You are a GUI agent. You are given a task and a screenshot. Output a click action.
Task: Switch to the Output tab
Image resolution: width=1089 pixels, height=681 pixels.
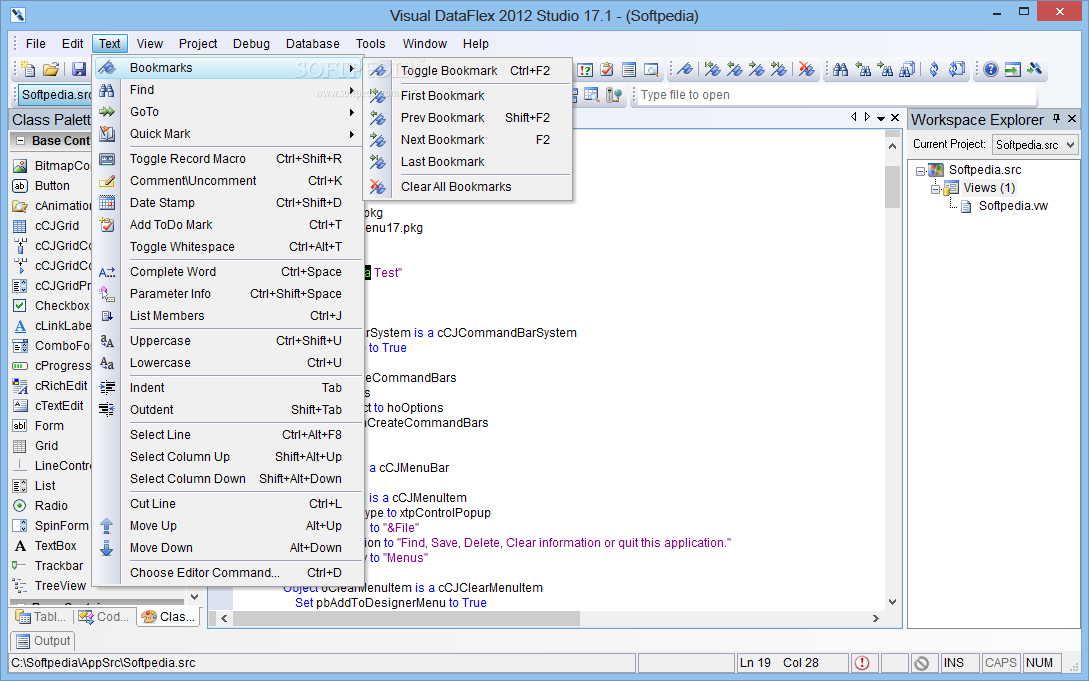pyautogui.click(x=43, y=641)
